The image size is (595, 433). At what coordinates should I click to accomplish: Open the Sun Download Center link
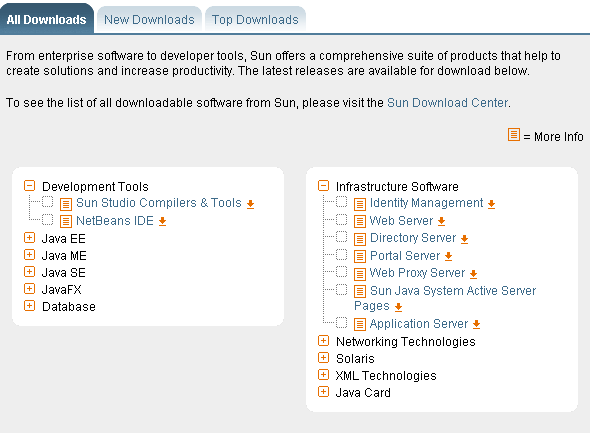[447, 103]
